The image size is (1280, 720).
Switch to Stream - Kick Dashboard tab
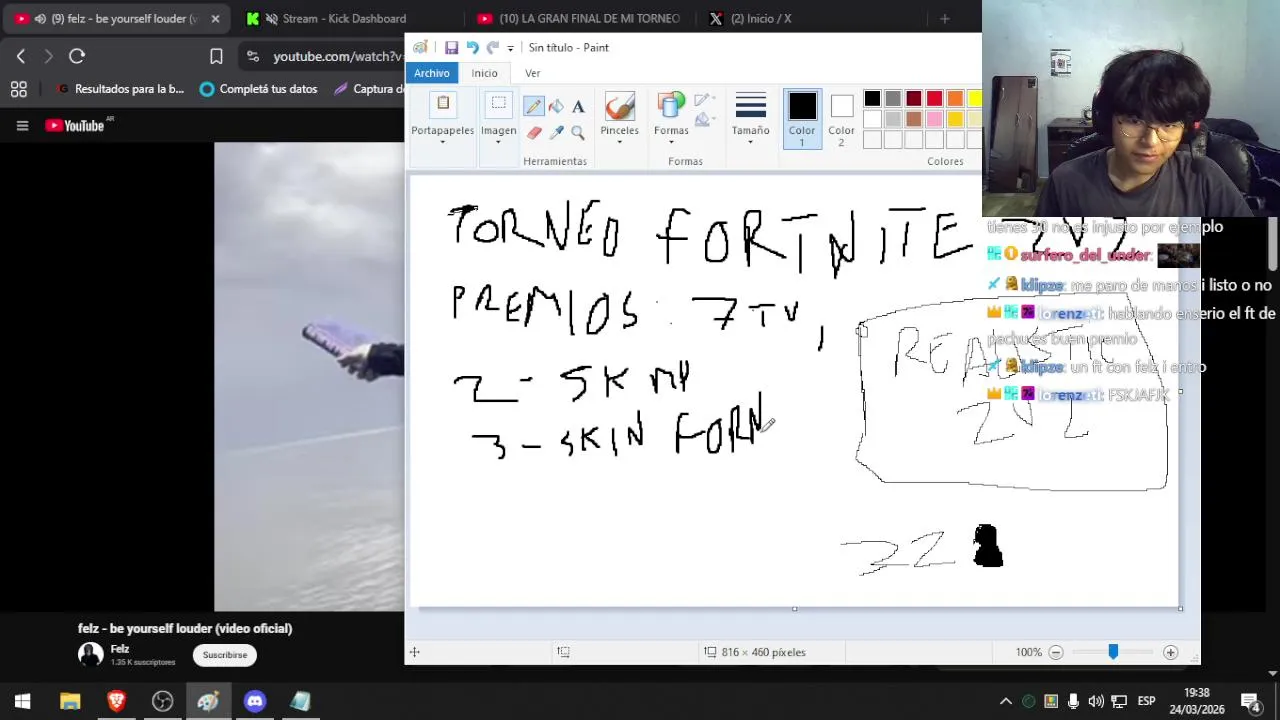pyautogui.click(x=344, y=18)
